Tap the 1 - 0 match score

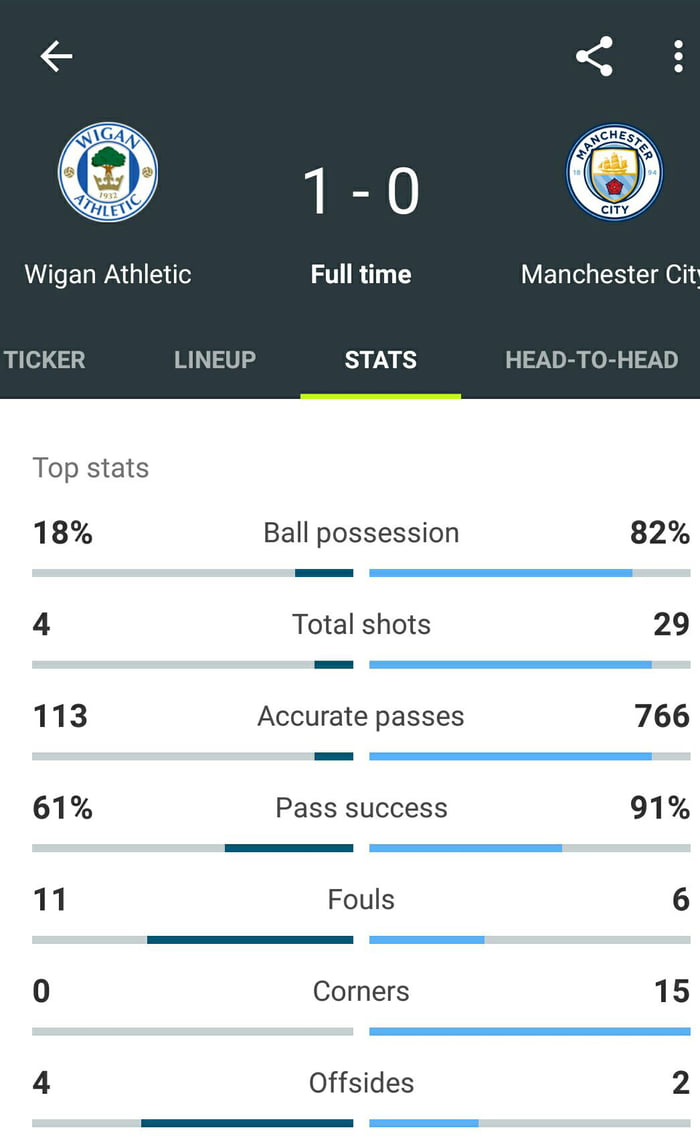coord(361,191)
